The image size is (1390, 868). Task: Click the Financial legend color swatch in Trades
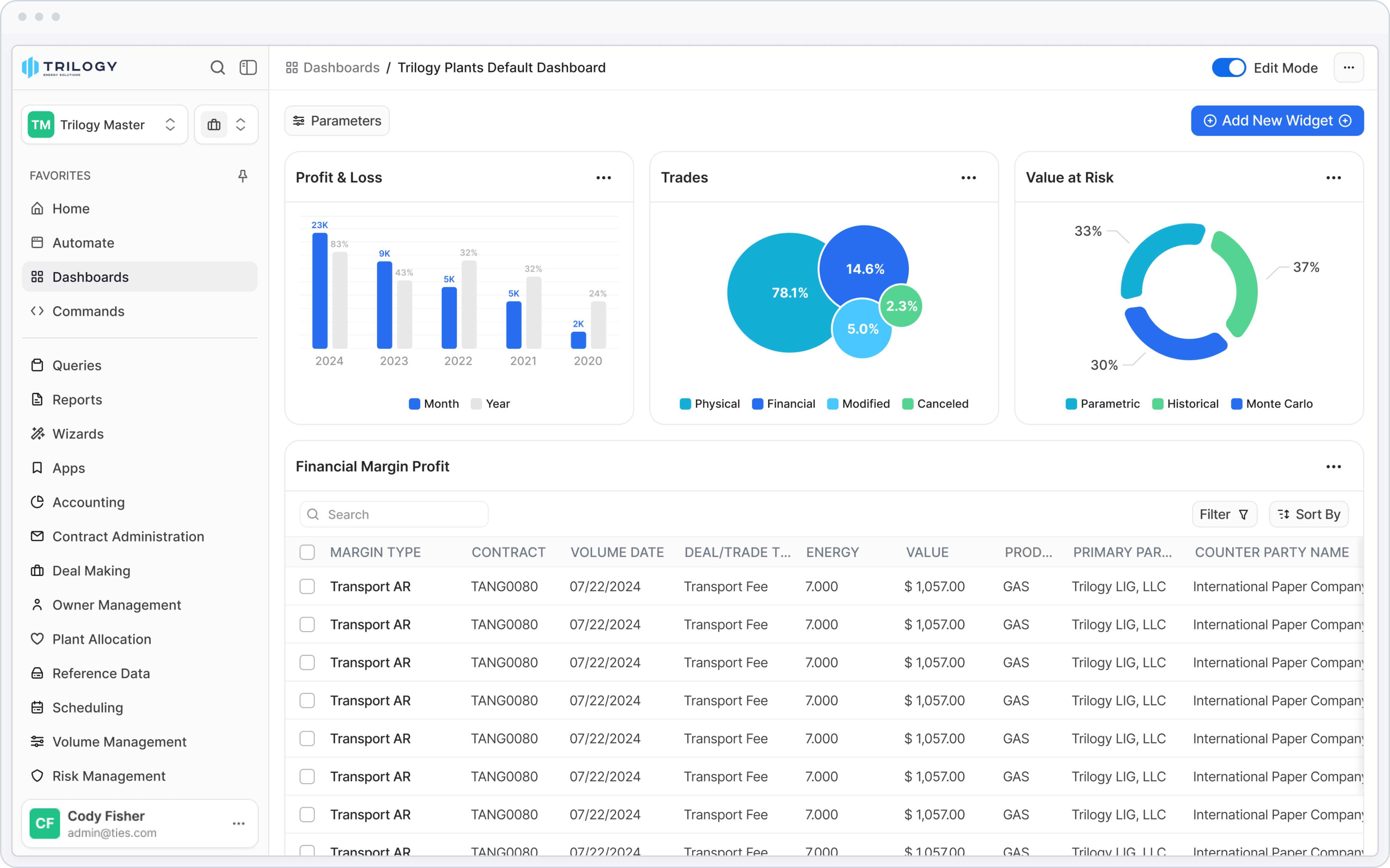[x=757, y=404]
